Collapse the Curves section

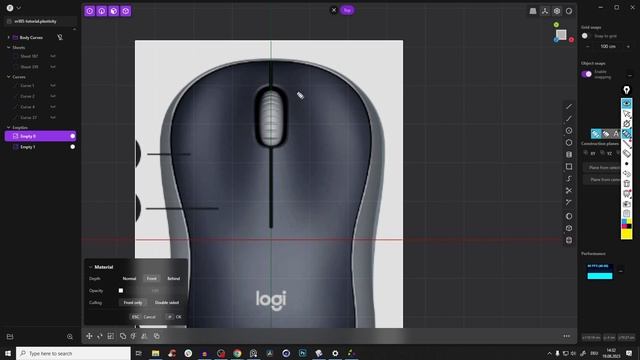pyautogui.click(x=9, y=77)
